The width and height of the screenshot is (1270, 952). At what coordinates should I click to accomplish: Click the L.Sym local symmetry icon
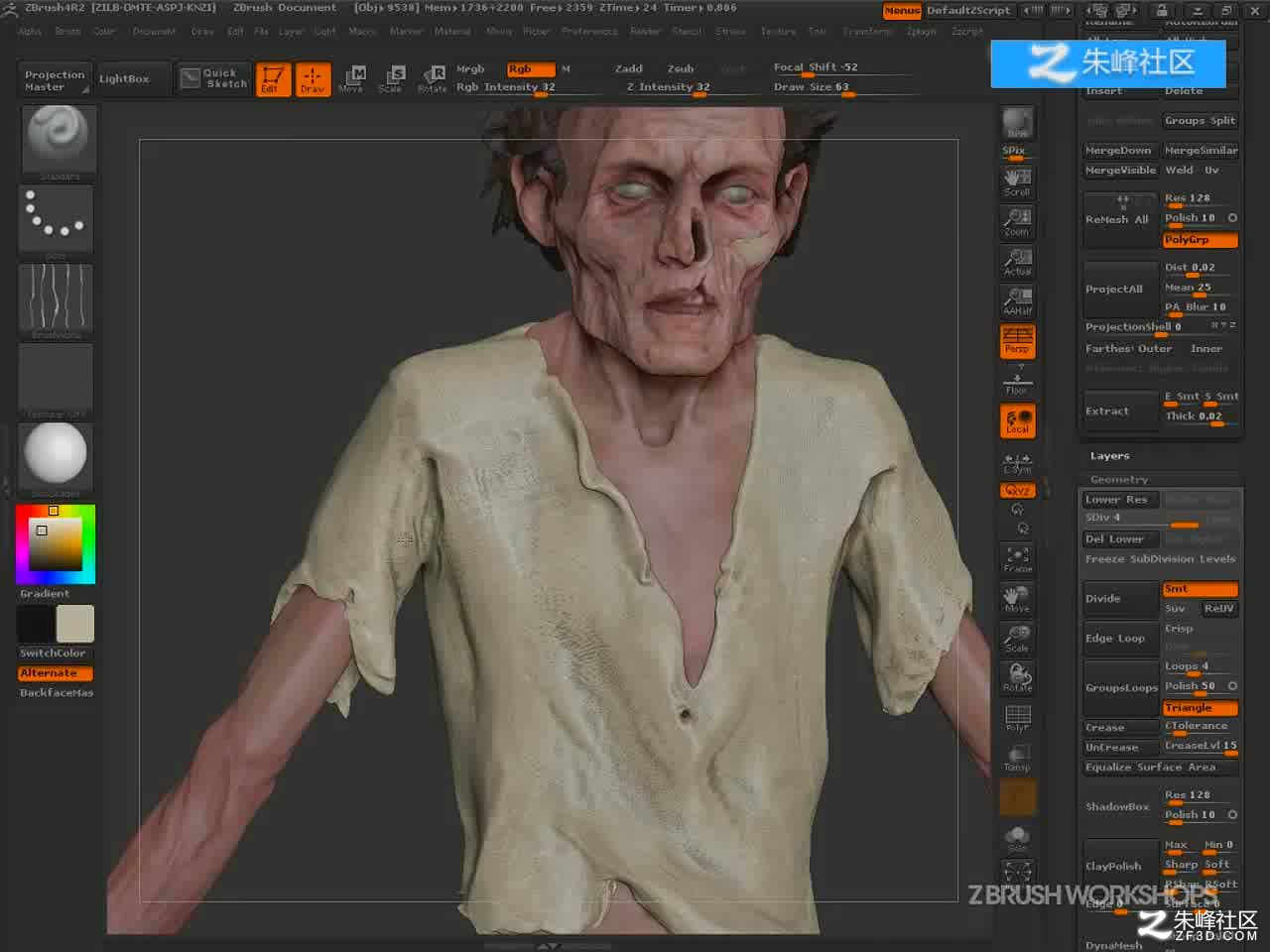pyautogui.click(x=1018, y=462)
